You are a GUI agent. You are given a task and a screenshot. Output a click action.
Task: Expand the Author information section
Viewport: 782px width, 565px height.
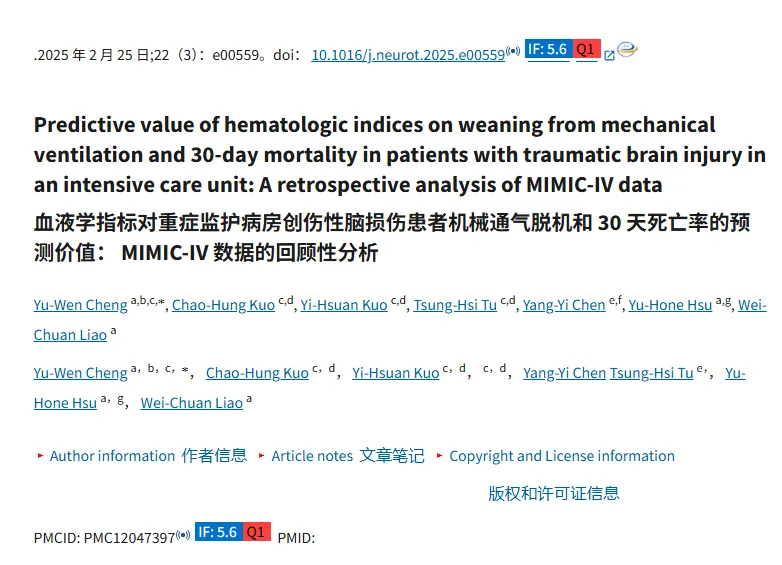[113, 456]
